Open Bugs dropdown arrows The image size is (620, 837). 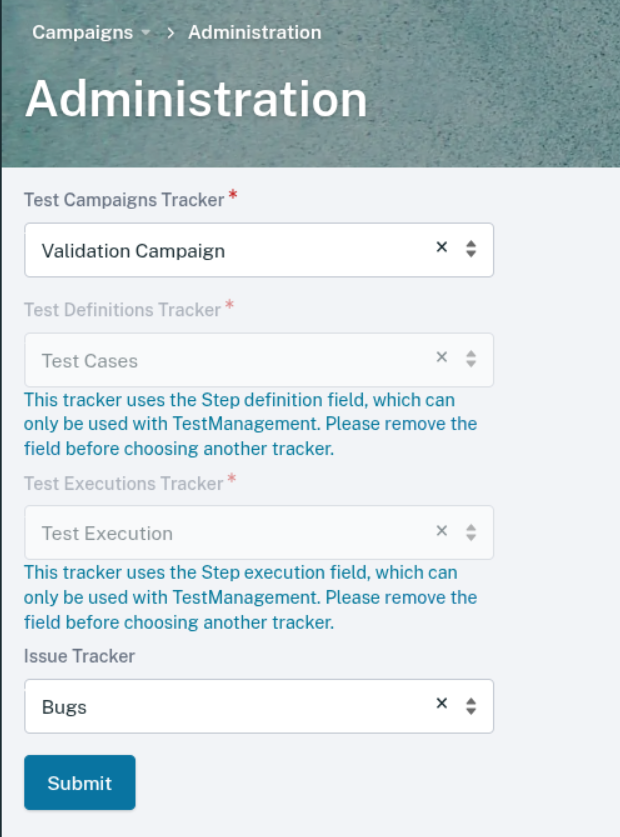(471, 706)
